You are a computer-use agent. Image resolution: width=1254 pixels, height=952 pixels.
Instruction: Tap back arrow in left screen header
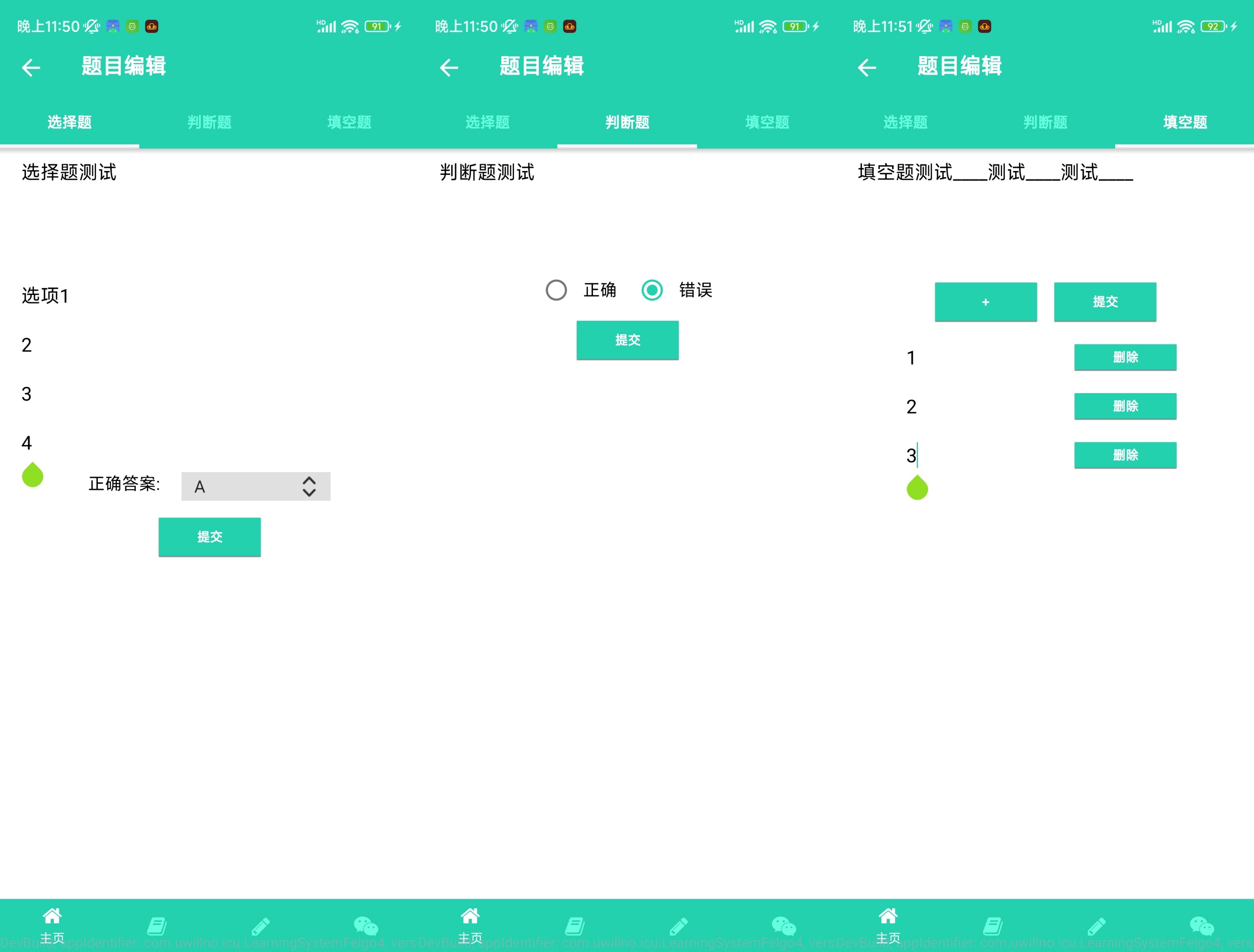pyautogui.click(x=31, y=67)
